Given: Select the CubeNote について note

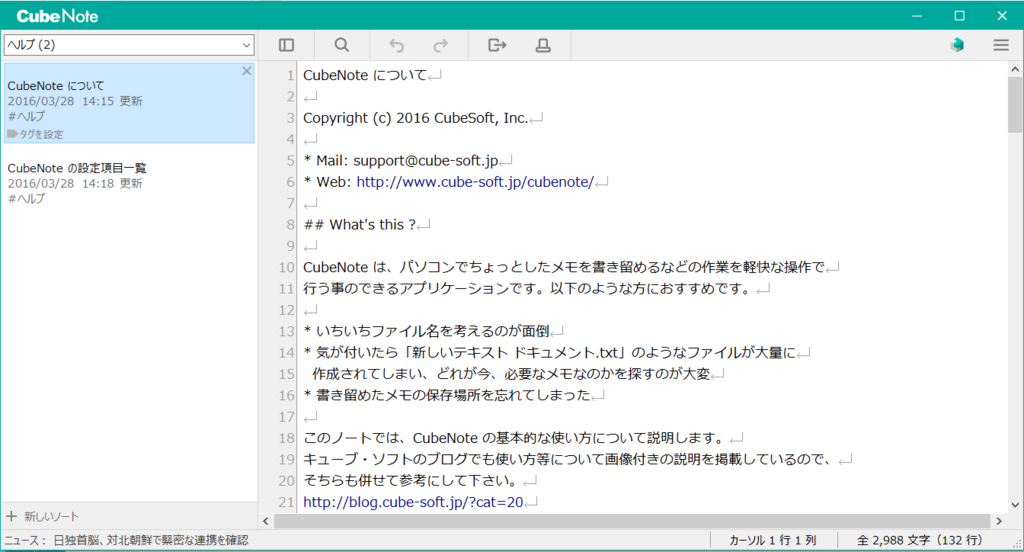Looking at the screenshot, I should pos(129,103).
